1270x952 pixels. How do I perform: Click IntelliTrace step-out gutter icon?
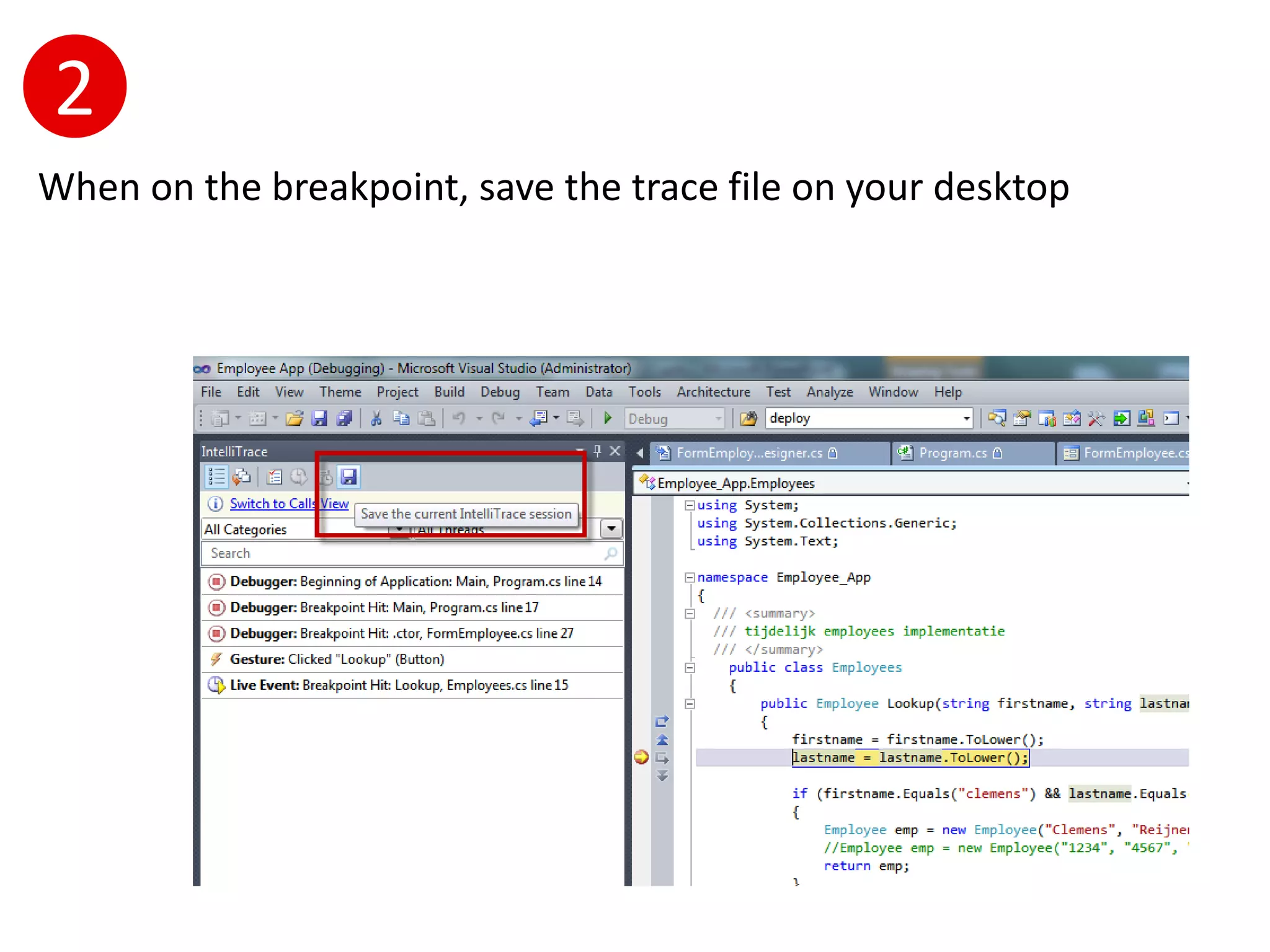(x=662, y=721)
